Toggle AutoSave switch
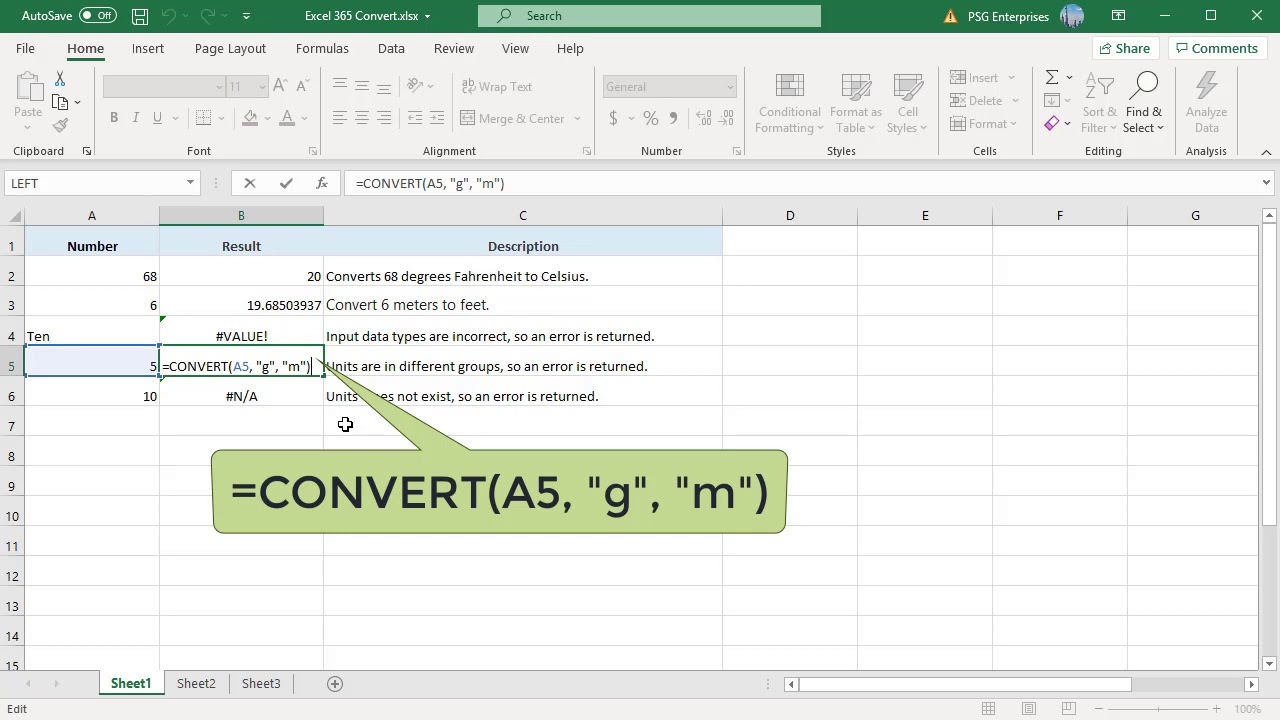 pos(97,16)
